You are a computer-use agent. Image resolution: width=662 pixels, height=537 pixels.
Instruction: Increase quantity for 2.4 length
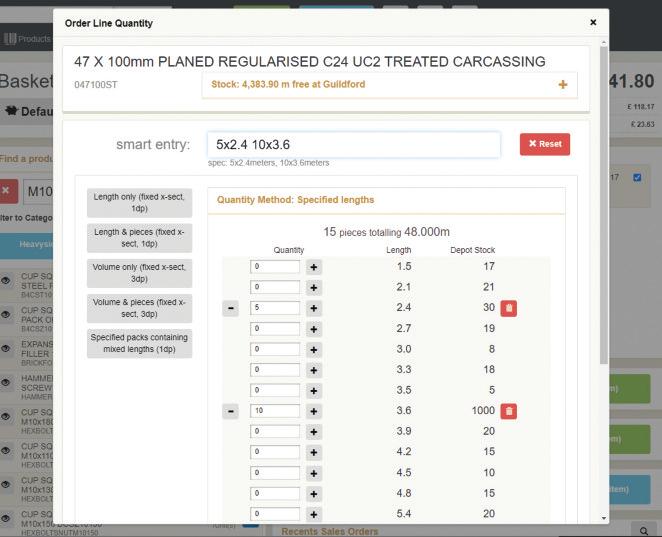pyautogui.click(x=314, y=308)
